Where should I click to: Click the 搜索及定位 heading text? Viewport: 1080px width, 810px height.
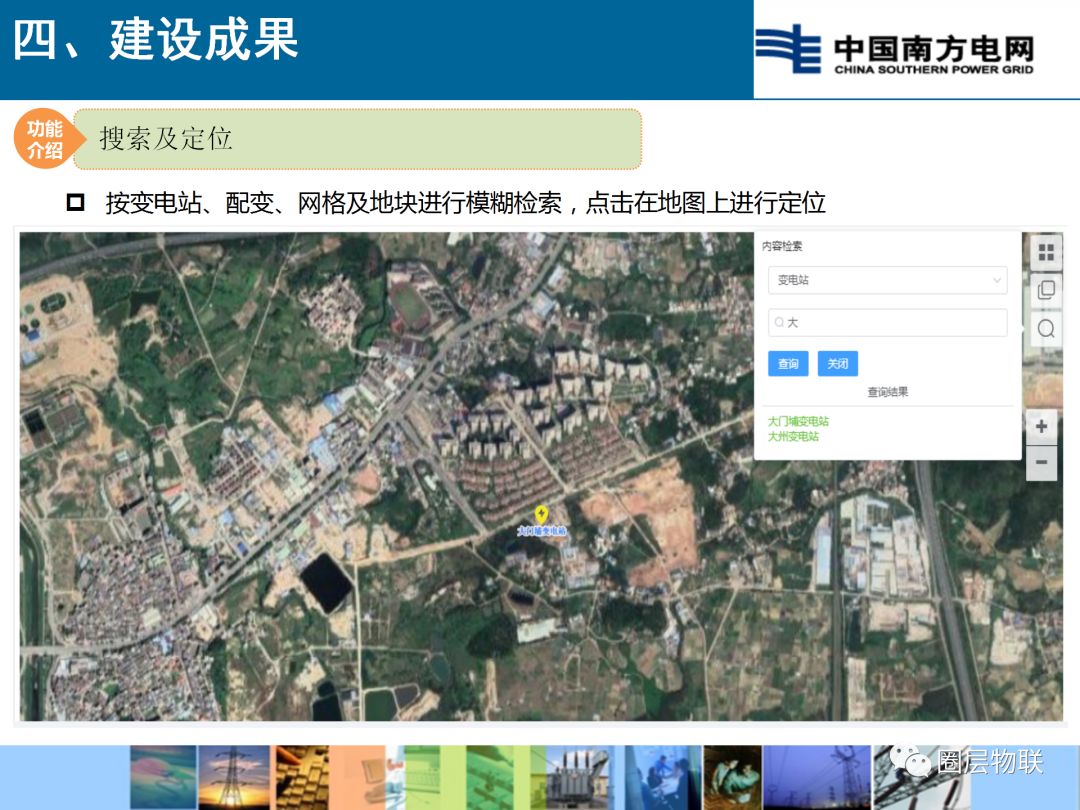click(x=166, y=138)
